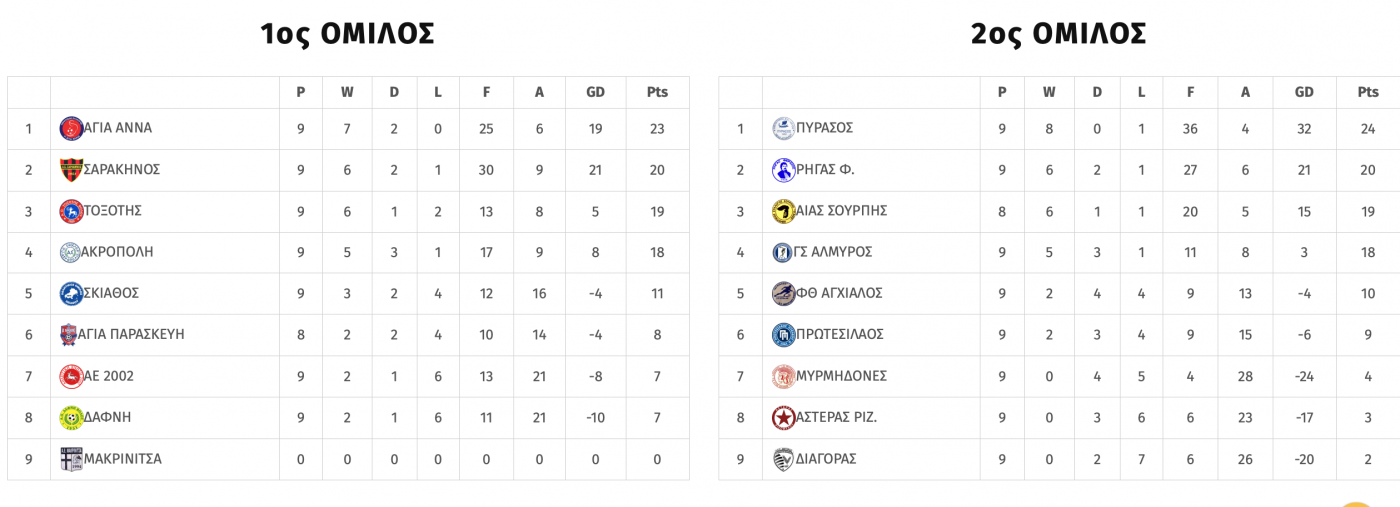Click the ΑΓΙΑ ΑΝΝΑ team logo
This screenshot has height=507, width=1400.
click(71, 128)
